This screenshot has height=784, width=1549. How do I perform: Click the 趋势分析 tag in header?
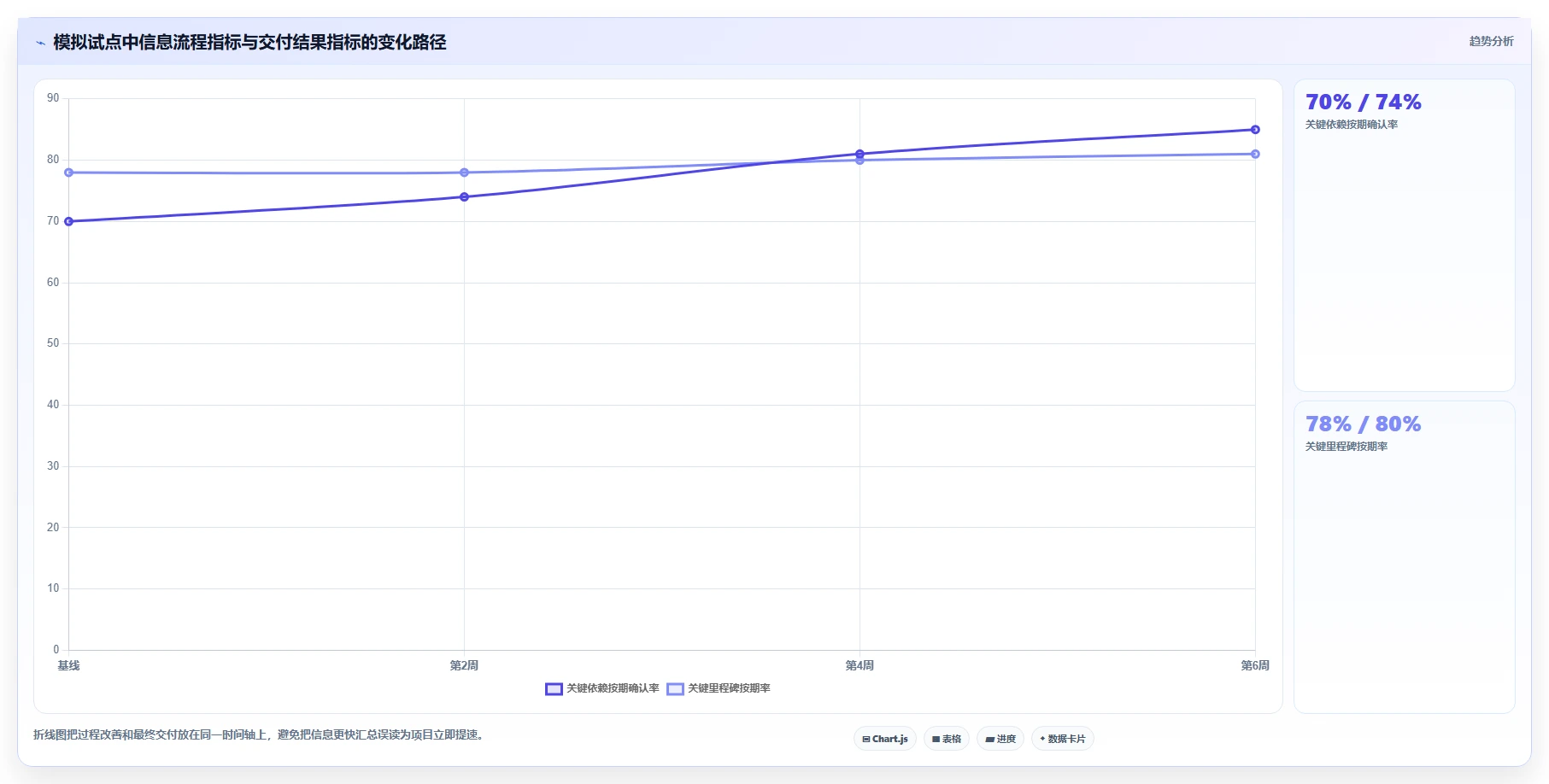click(1491, 41)
